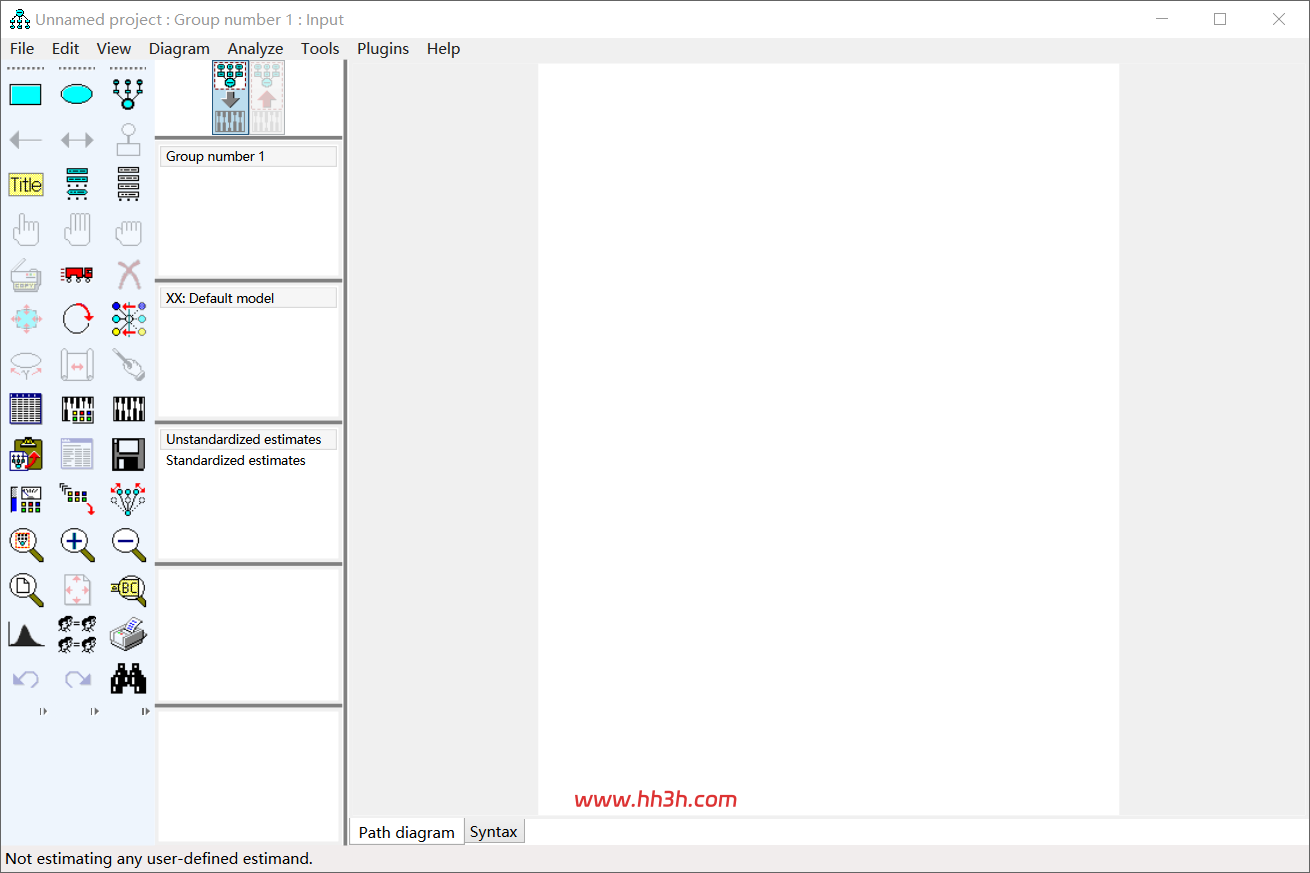The width and height of the screenshot is (1310, 873).
Task: Select the draw observed variable rectangle tool
Action: (25, 95)
